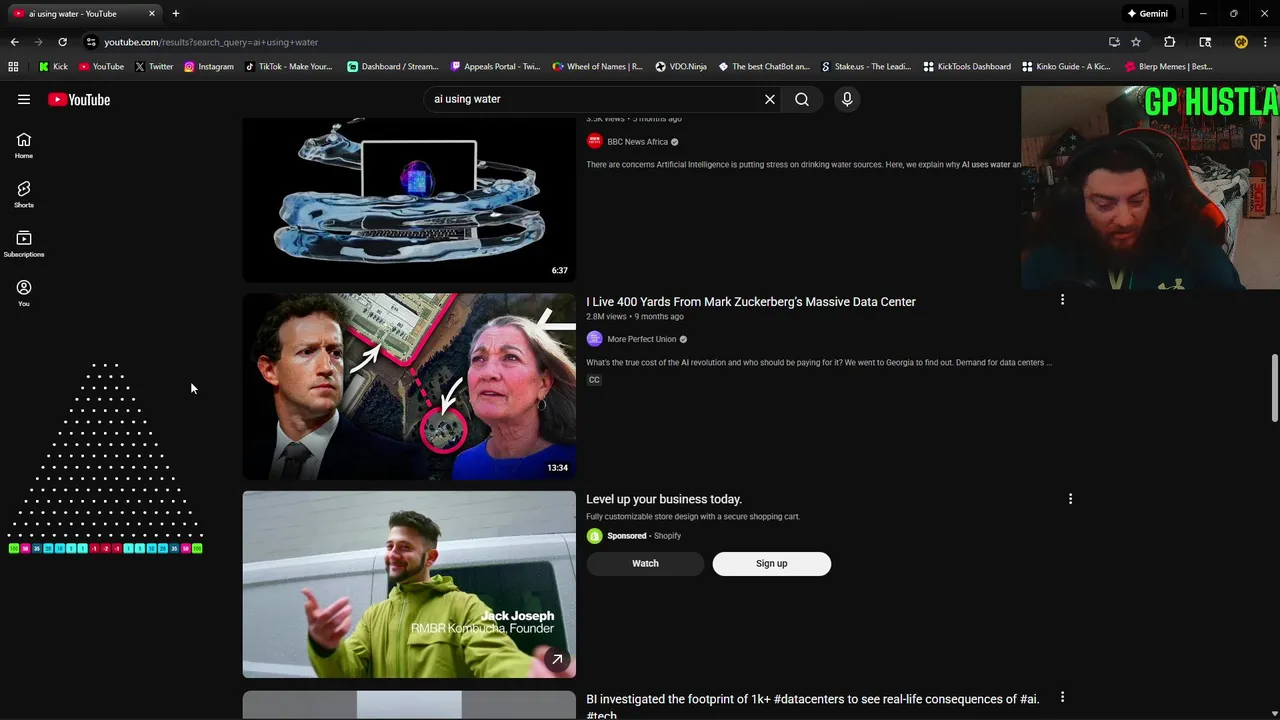The image size is (1280, 720).
Task: Click the magnifier search button
Action: 802,99
